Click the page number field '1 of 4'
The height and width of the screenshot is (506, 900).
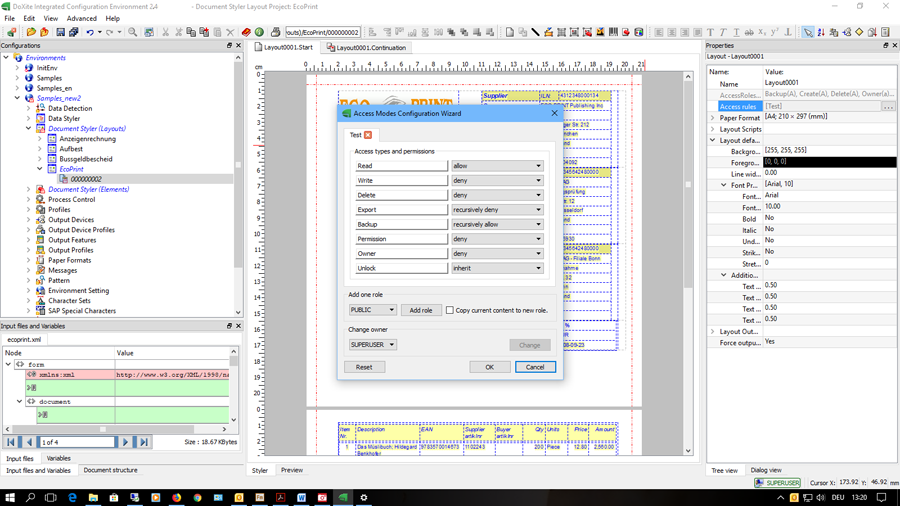click(77, 442)
